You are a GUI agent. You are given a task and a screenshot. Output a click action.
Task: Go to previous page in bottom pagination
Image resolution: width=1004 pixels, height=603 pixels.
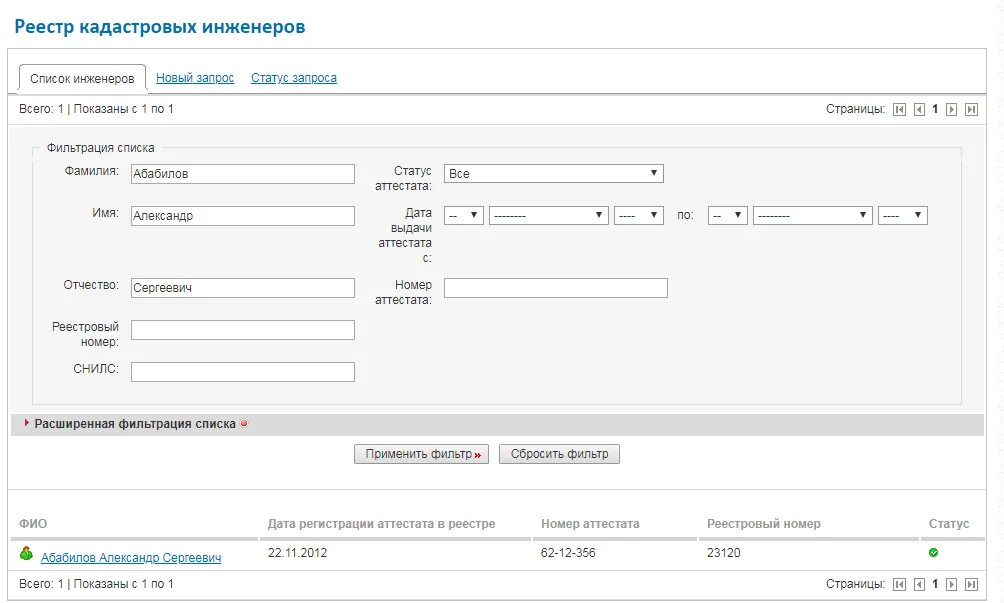919,584
